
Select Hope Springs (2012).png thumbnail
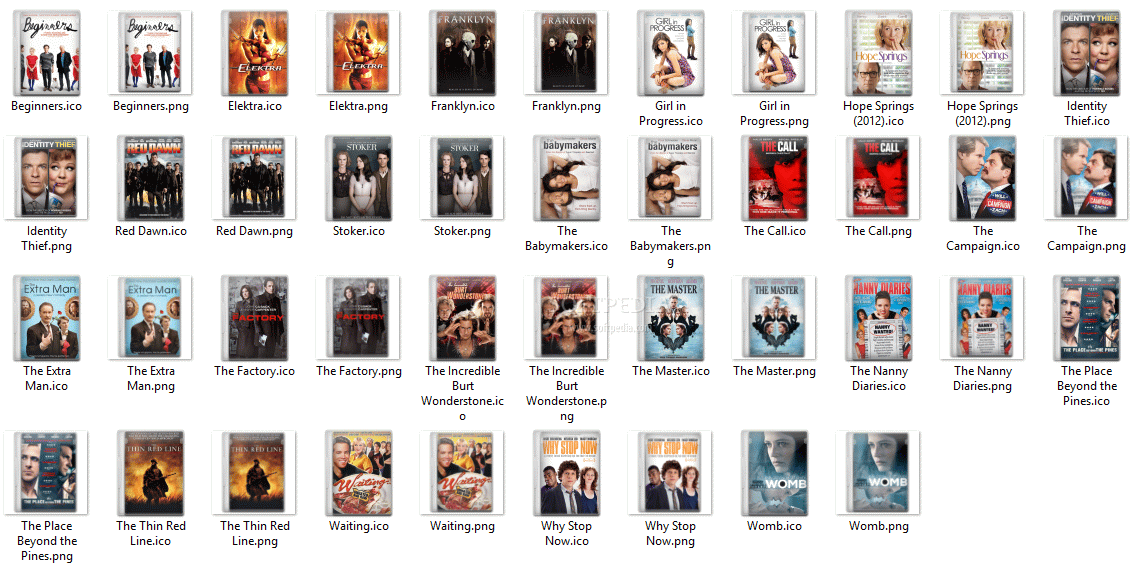point(982,53)
